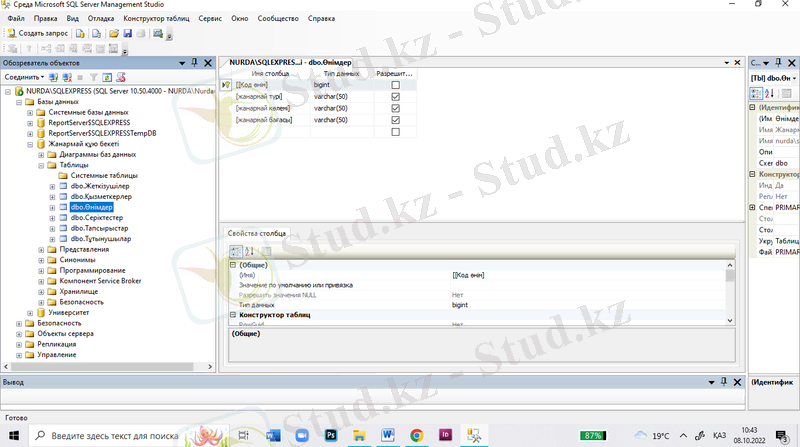Open the Отладка menu
This screenshot has height=447, width=800.
pos(101,18)
